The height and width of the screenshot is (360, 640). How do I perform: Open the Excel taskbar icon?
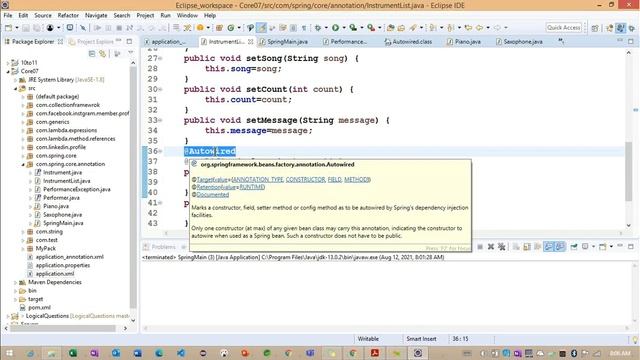[73, 353]
